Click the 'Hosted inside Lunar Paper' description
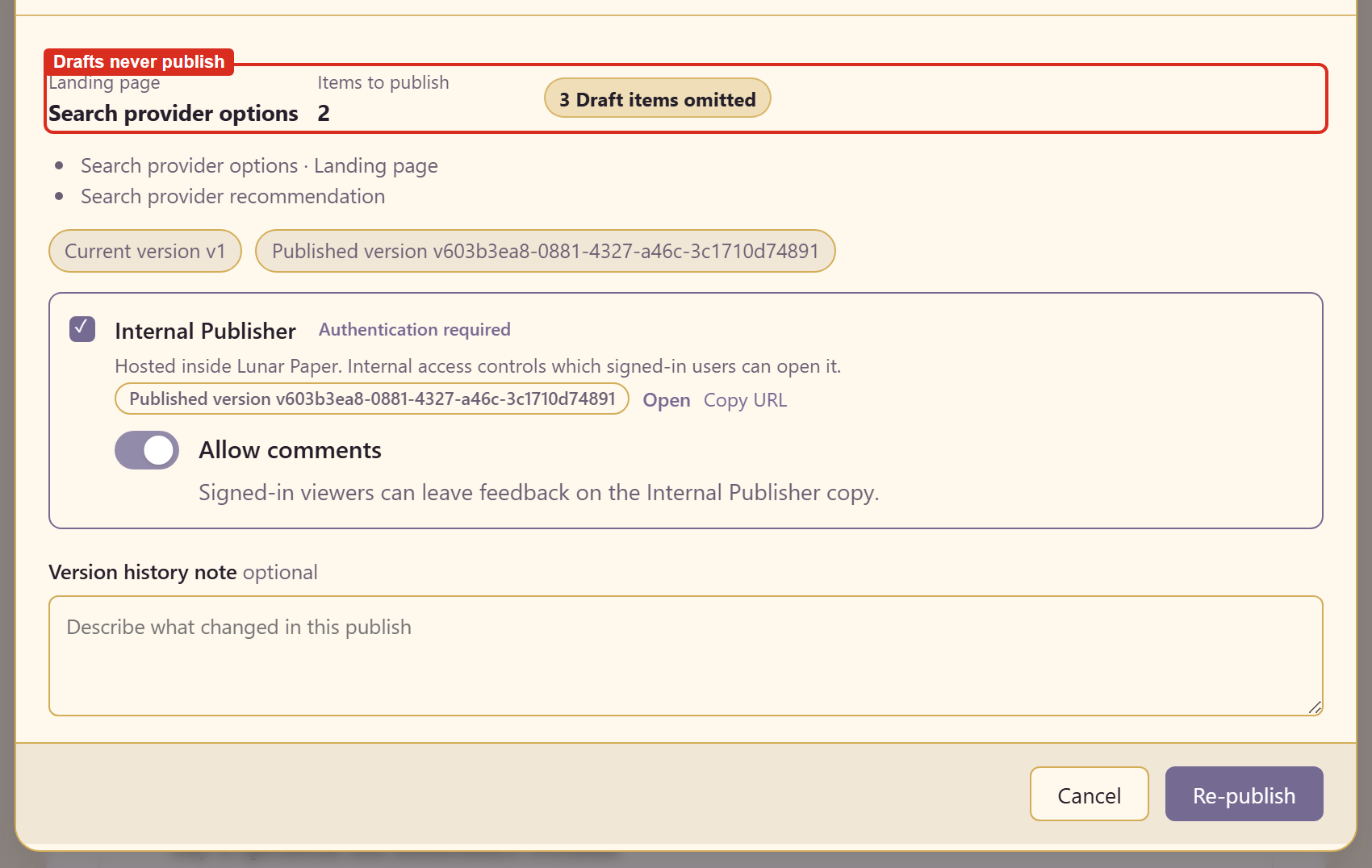 [478, 366]
